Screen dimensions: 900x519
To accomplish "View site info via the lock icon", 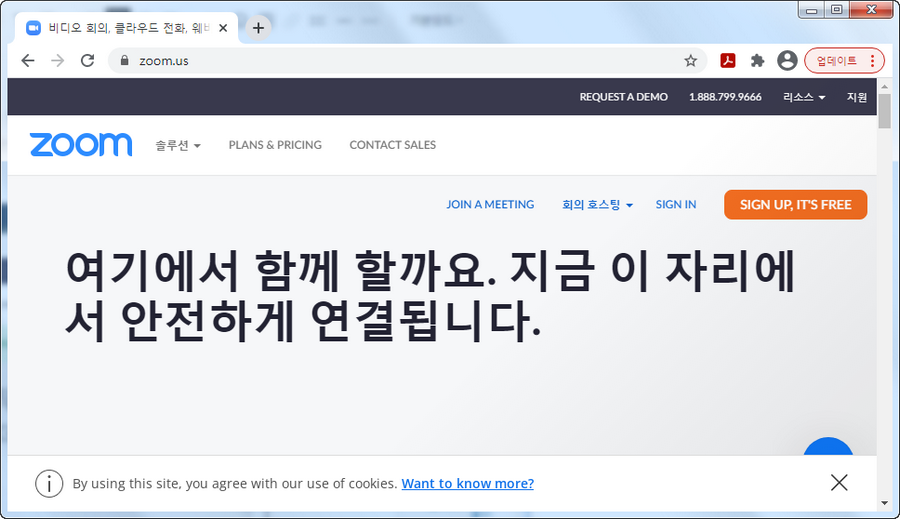I will 124,60.
